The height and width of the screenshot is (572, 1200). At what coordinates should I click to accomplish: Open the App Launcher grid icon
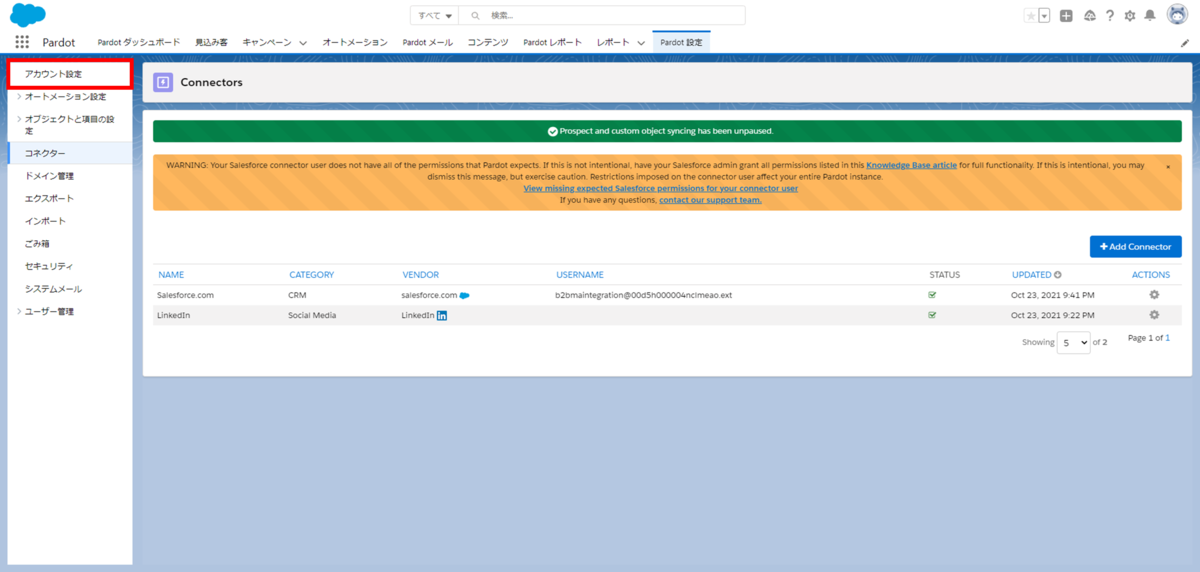click(22, 42)
